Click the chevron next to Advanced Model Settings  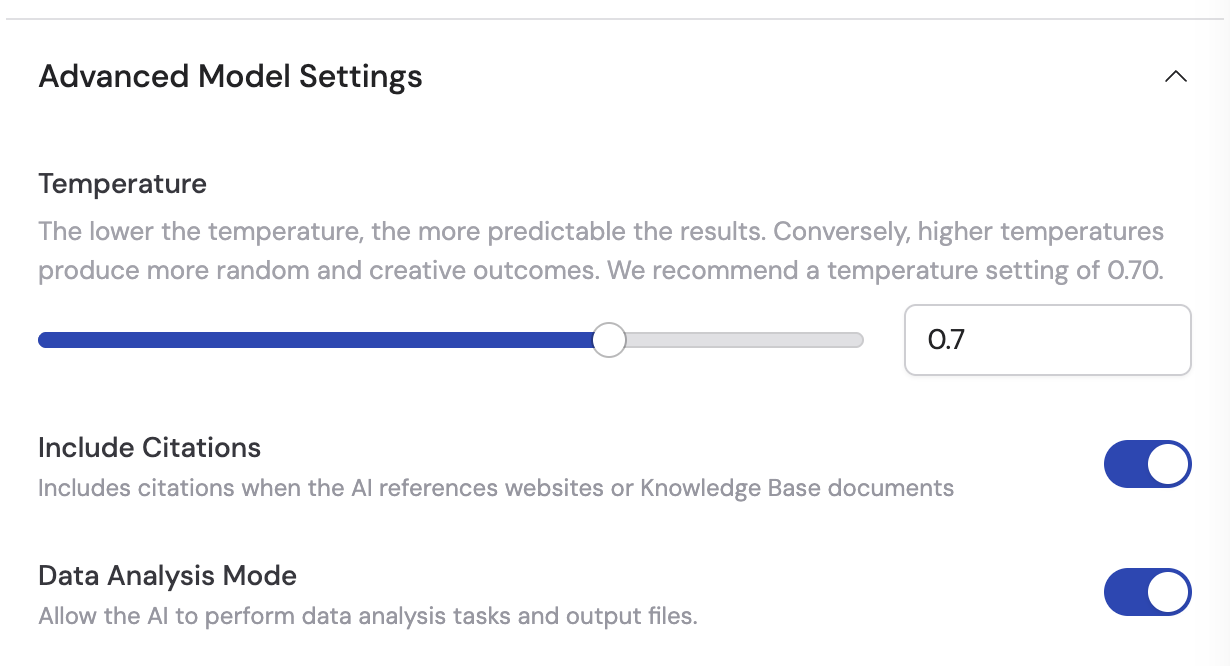click(1177, 76)
